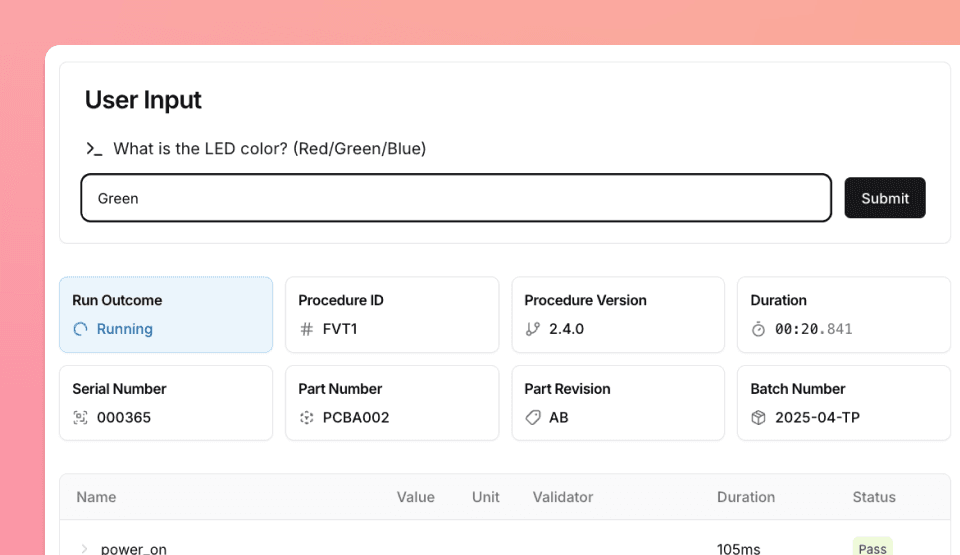Click the Status column header
960x555 pixels.
[874, 497]
